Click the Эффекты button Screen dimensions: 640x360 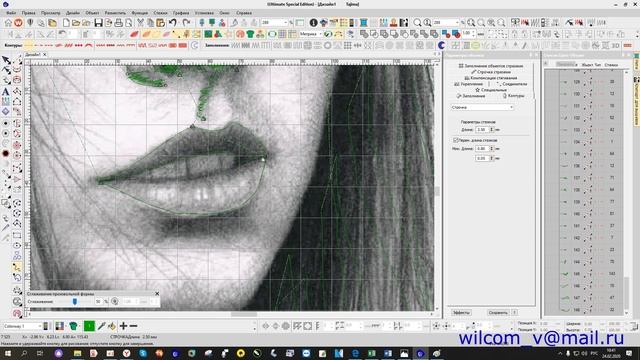click(461, 313)
